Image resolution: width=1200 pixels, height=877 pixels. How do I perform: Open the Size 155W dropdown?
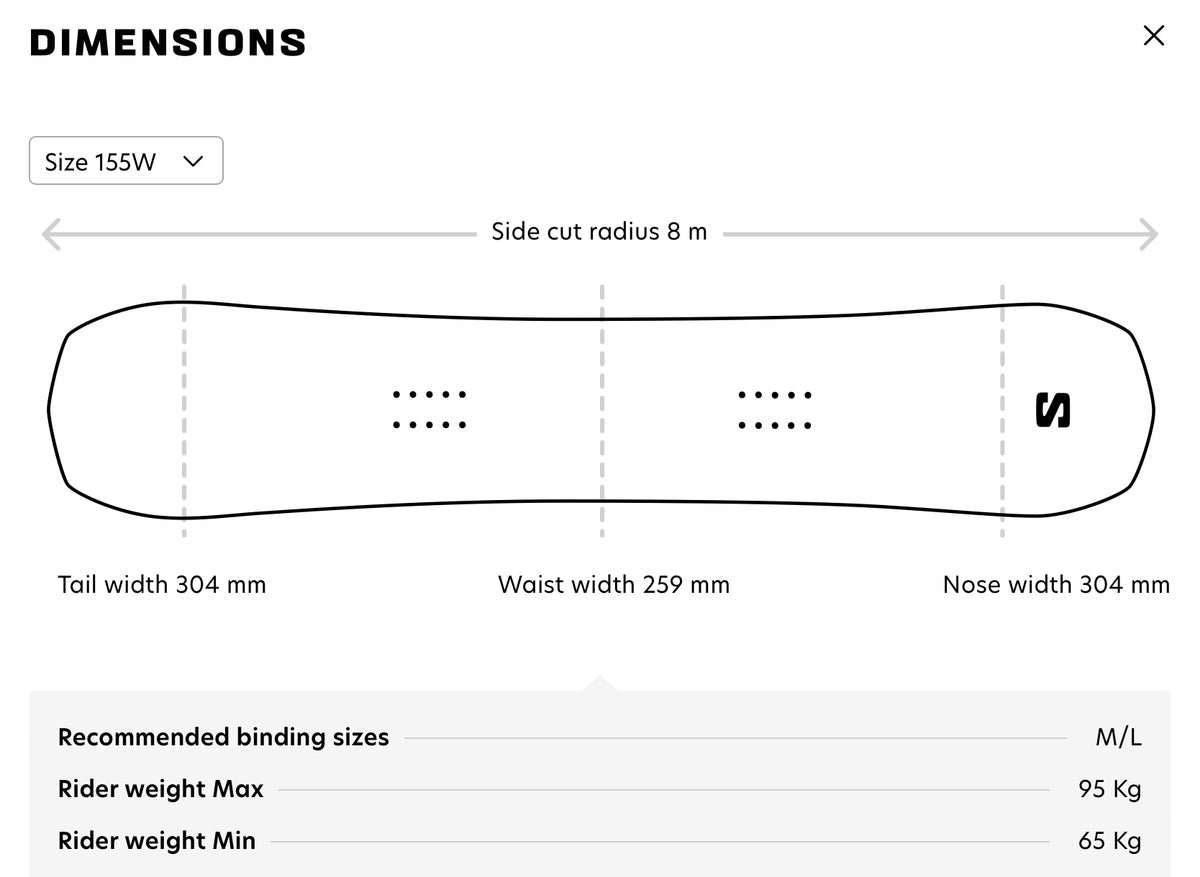tap(126, 161)
